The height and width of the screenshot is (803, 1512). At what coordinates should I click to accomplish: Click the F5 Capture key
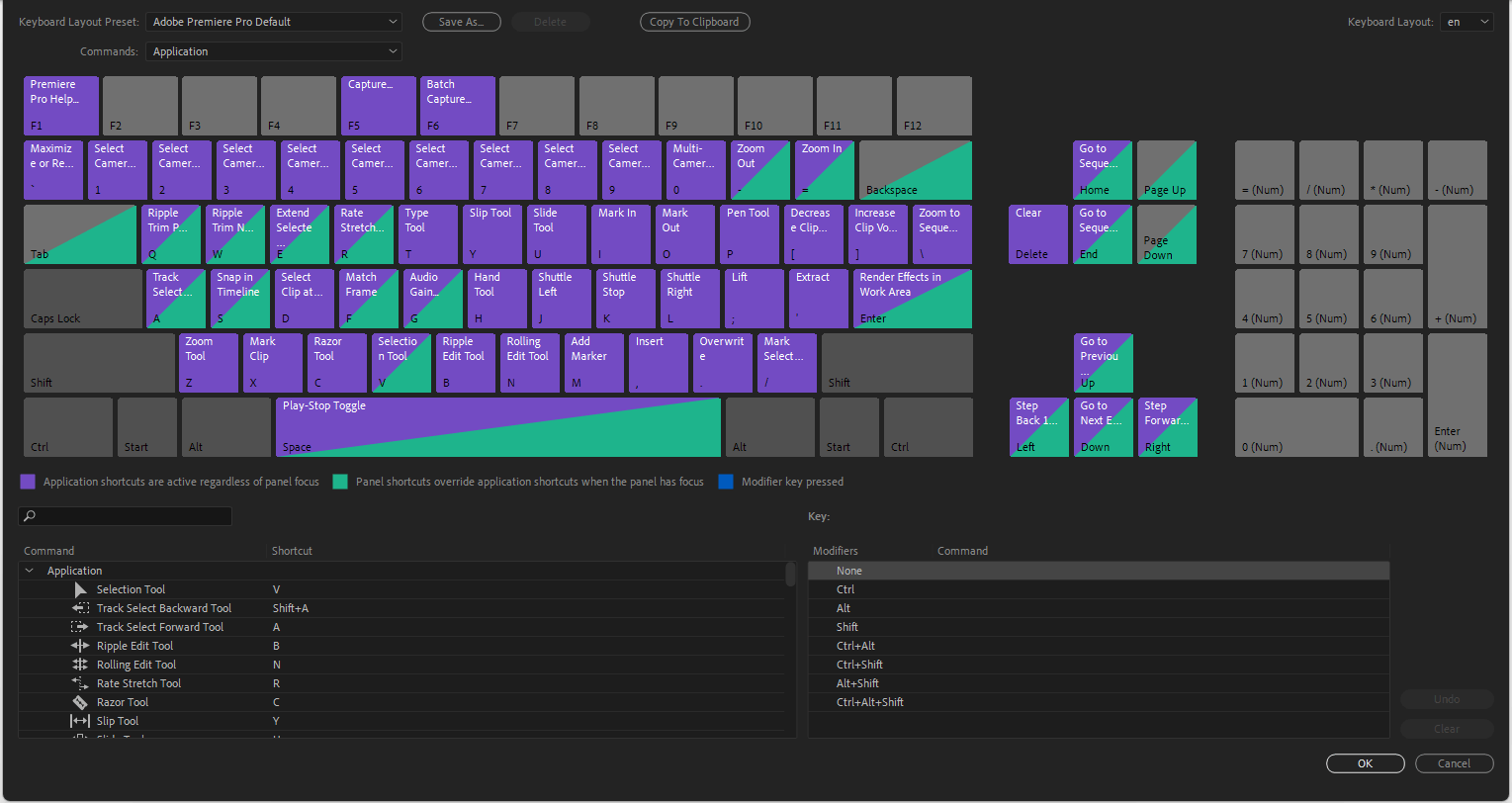(x=379, y=106)
